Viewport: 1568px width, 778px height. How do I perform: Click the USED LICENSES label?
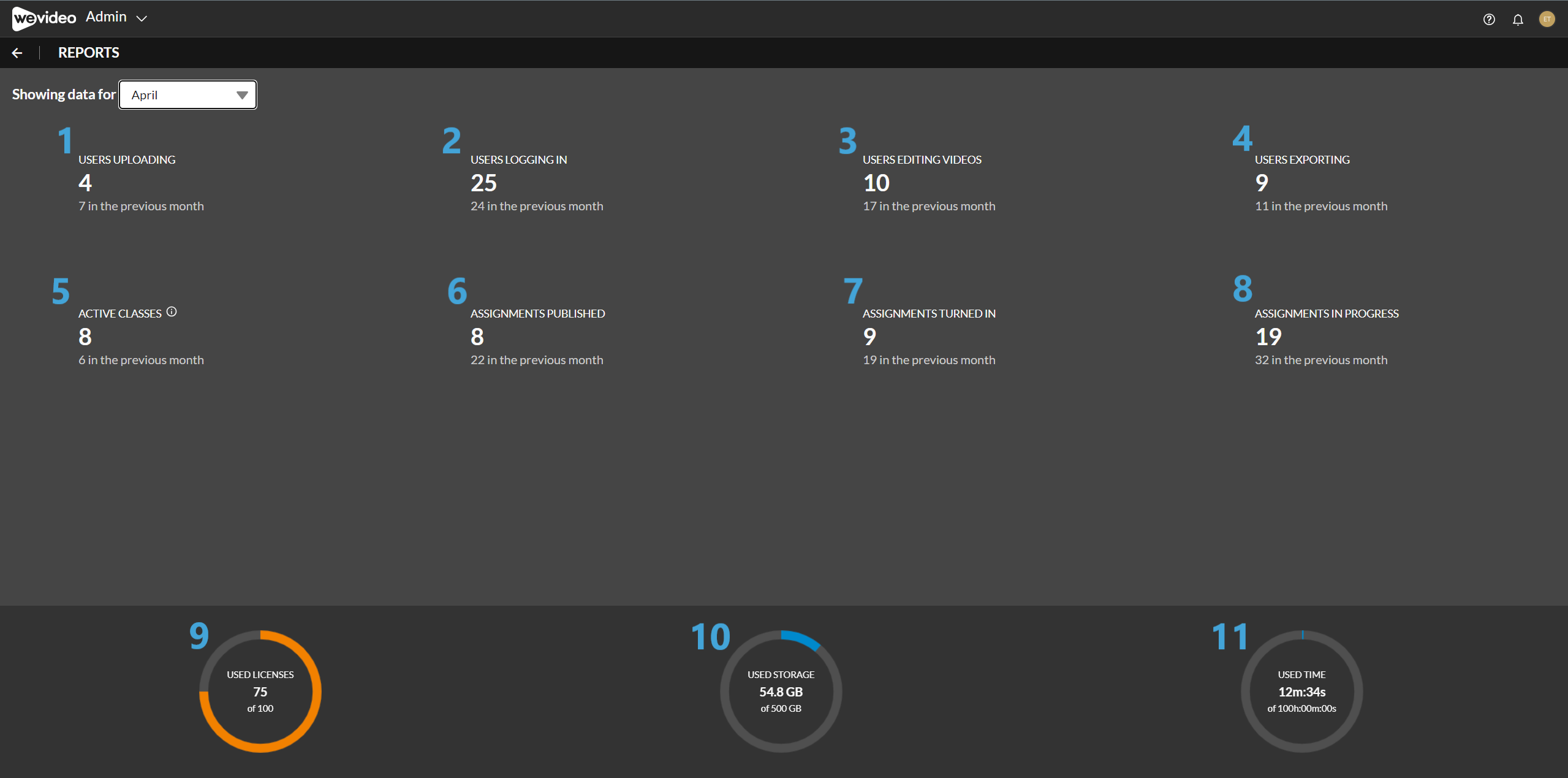tap(260, 675)
